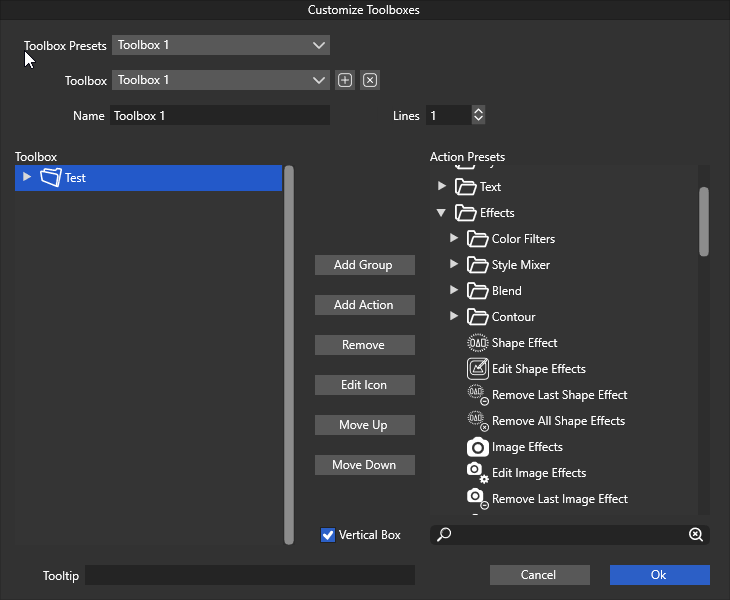Click the Remove All Shape Effects icon
This screenshot has height=600, width=730.
point(478,421)
